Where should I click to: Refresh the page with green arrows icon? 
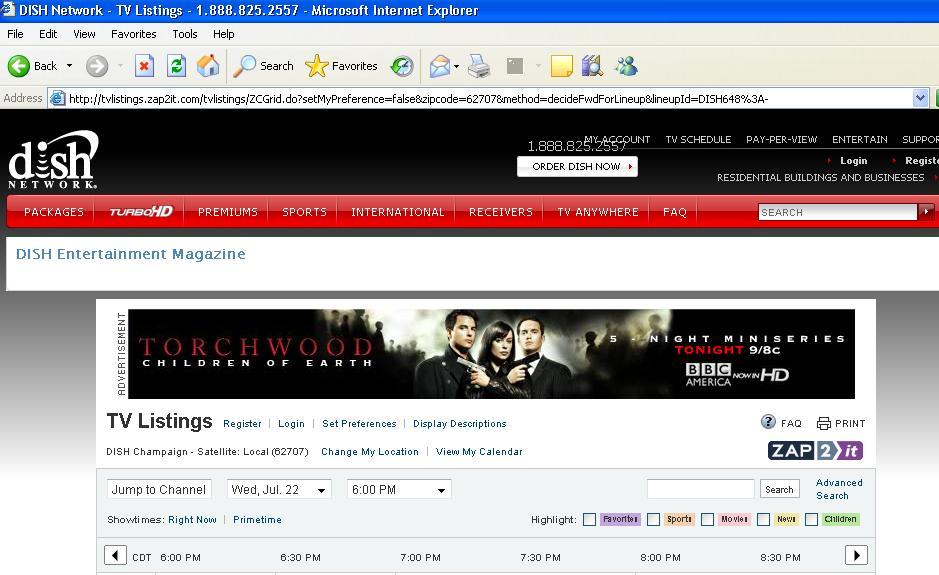tap(176, 66)
